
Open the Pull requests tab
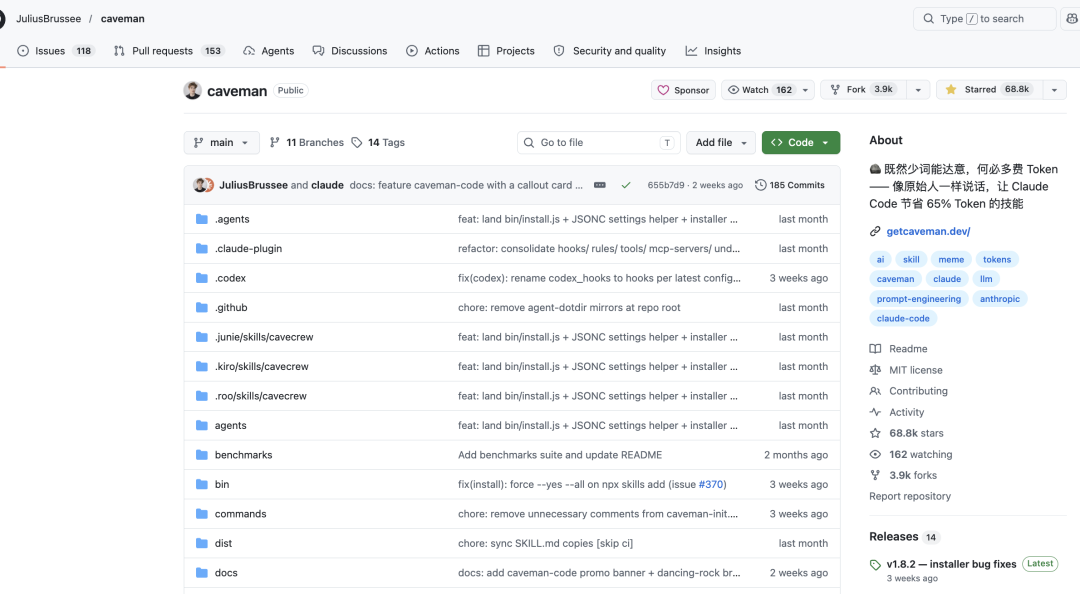point(169,51)
